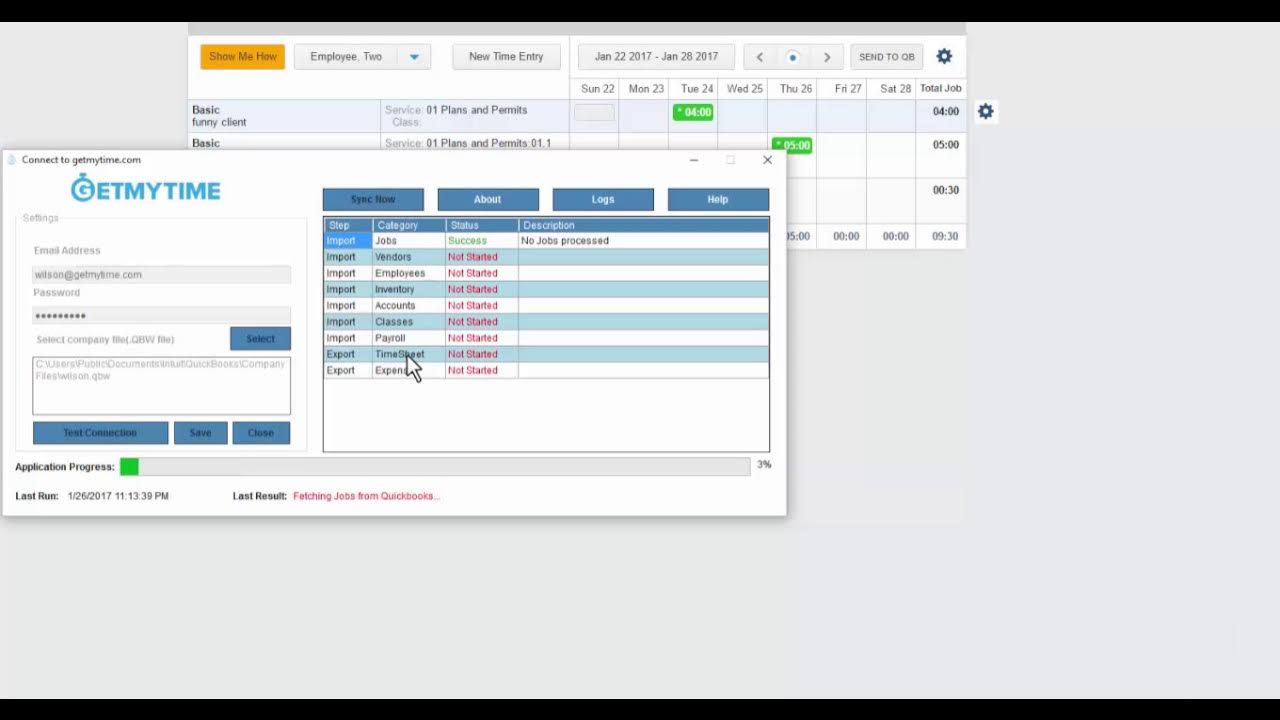Image resolution: width=1280 pixels, height=720 pixels.
Task: Sort by the Description column header
Action: point(643,225)
